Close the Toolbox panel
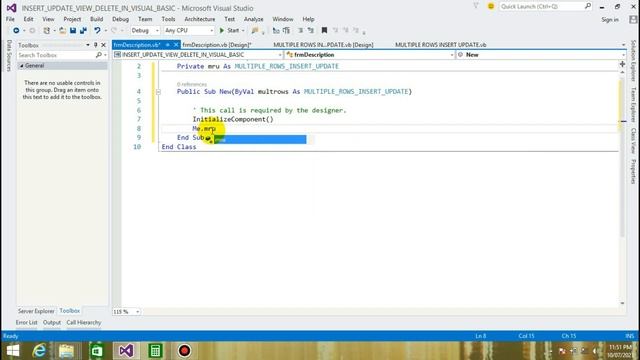Image resolution: width=640 pixels, height=360 pixels. tap(103, 45)
